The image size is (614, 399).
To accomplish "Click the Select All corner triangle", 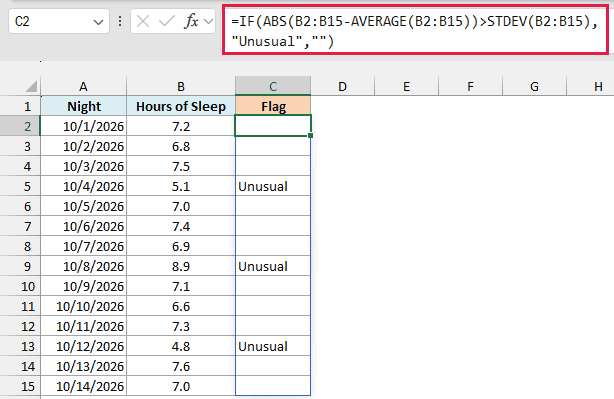I will tap(31, 86).
